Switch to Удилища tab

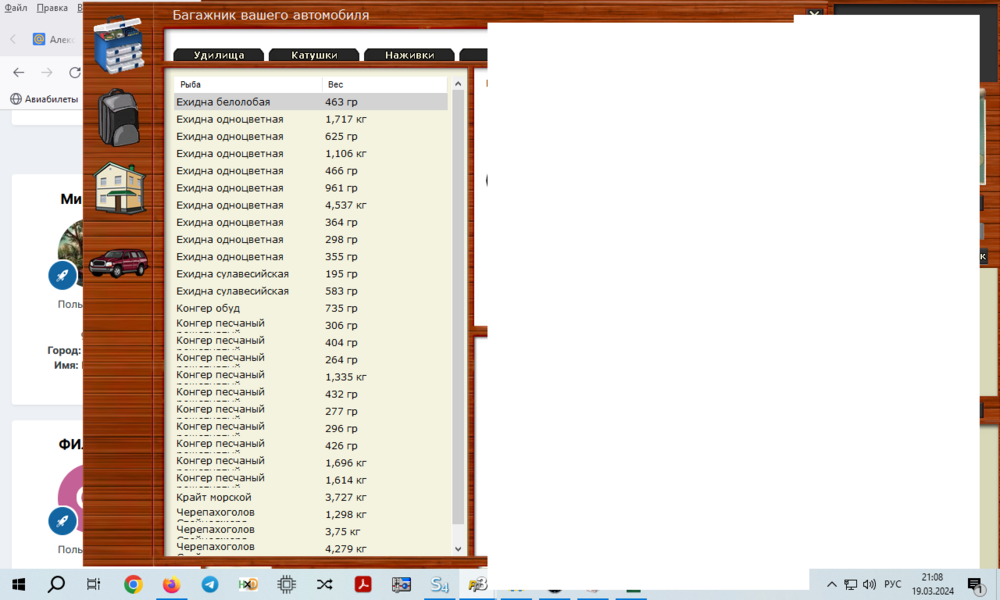[219, 55]
